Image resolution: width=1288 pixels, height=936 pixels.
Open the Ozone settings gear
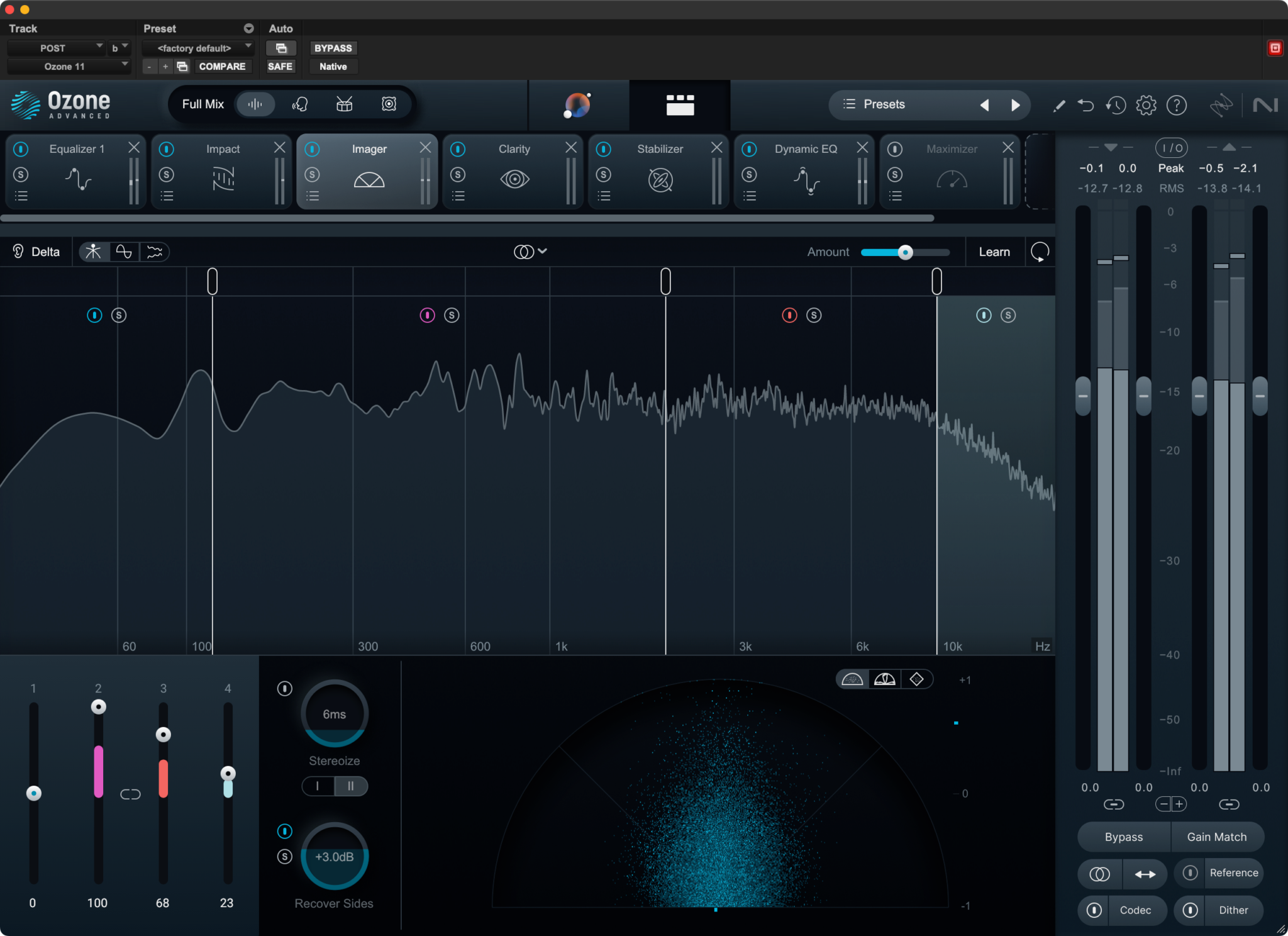click(1146, 105)
